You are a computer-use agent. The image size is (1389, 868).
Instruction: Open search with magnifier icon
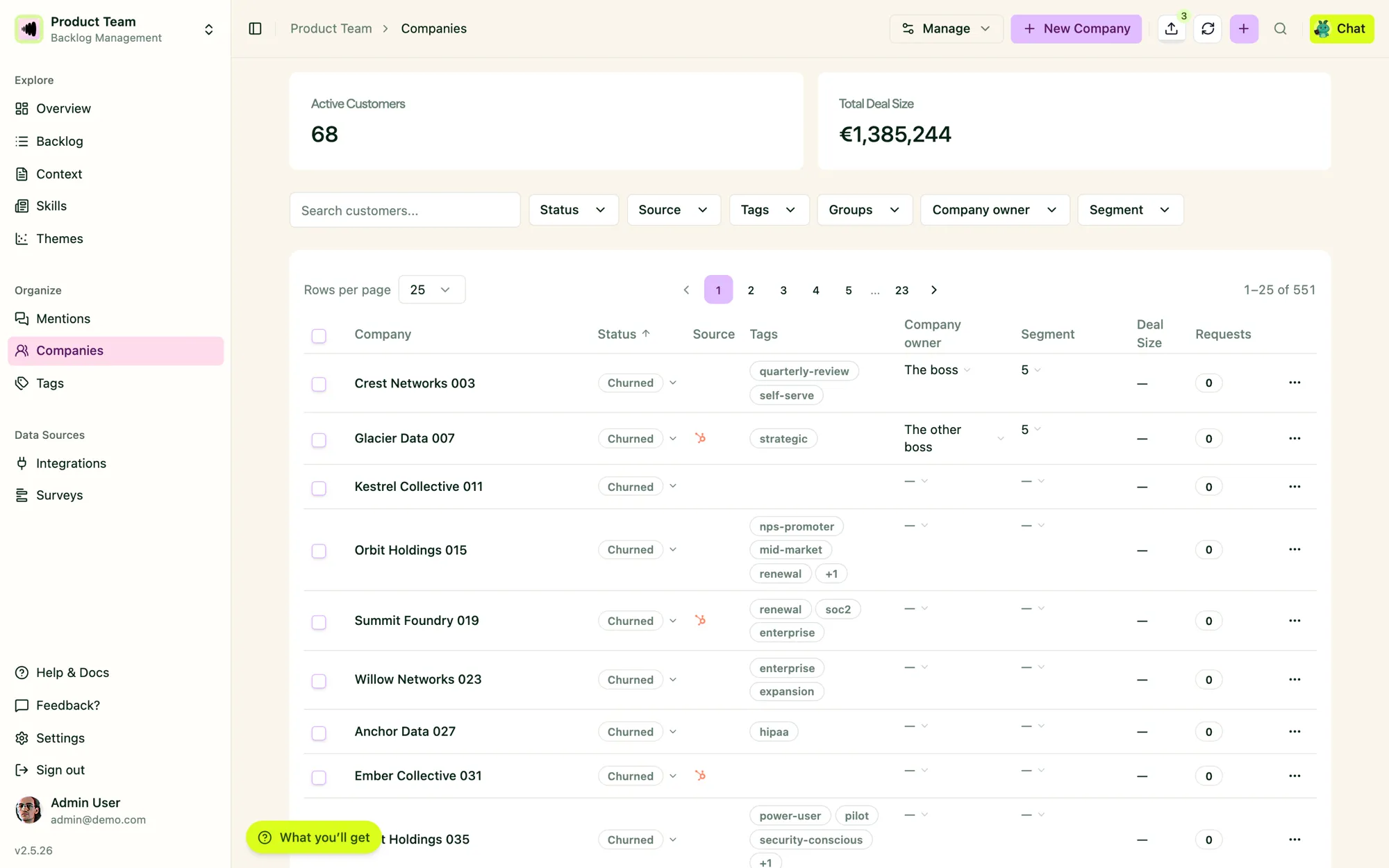click(x=1280, y=29)
